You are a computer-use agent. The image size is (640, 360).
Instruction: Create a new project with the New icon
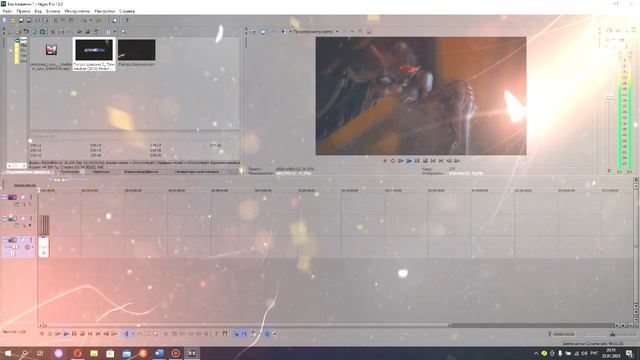point(5,20)
